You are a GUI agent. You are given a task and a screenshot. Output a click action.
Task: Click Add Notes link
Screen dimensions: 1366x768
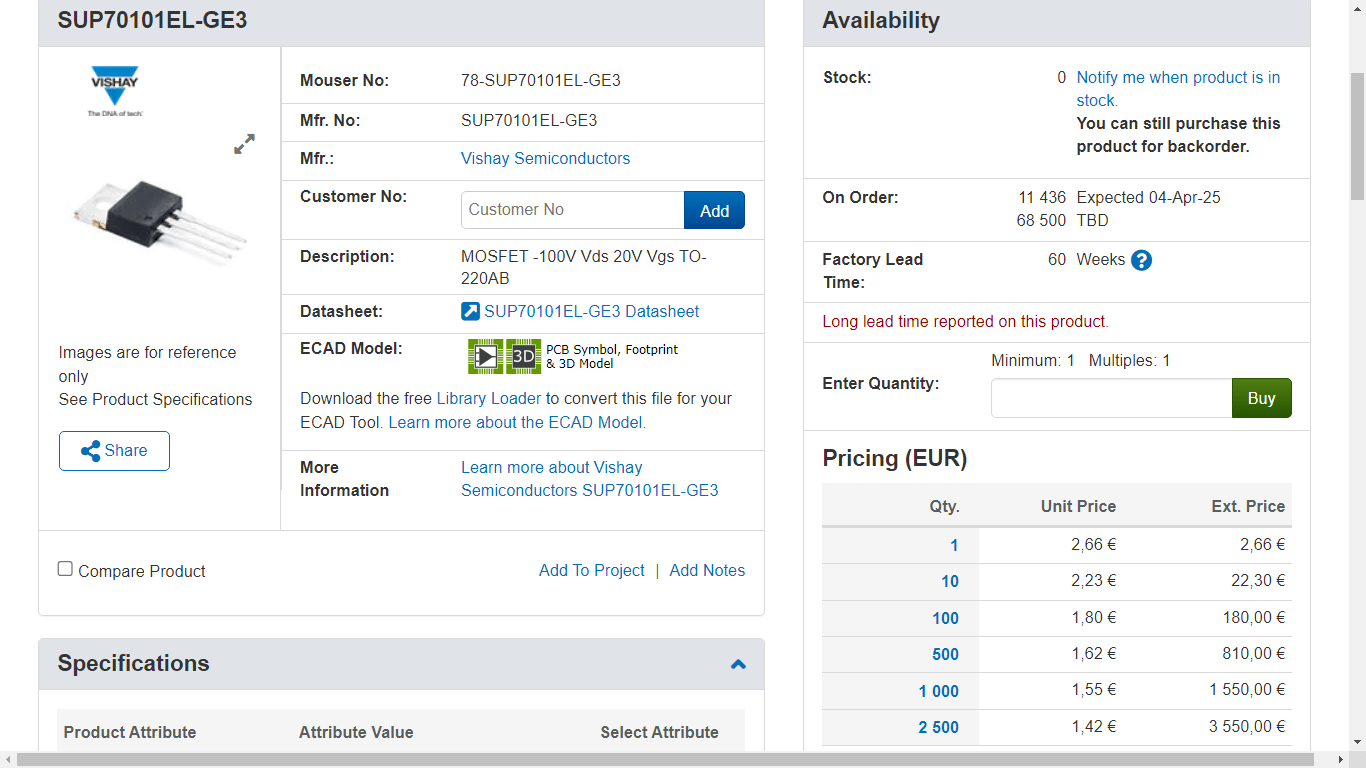click(x=707, y=570)
